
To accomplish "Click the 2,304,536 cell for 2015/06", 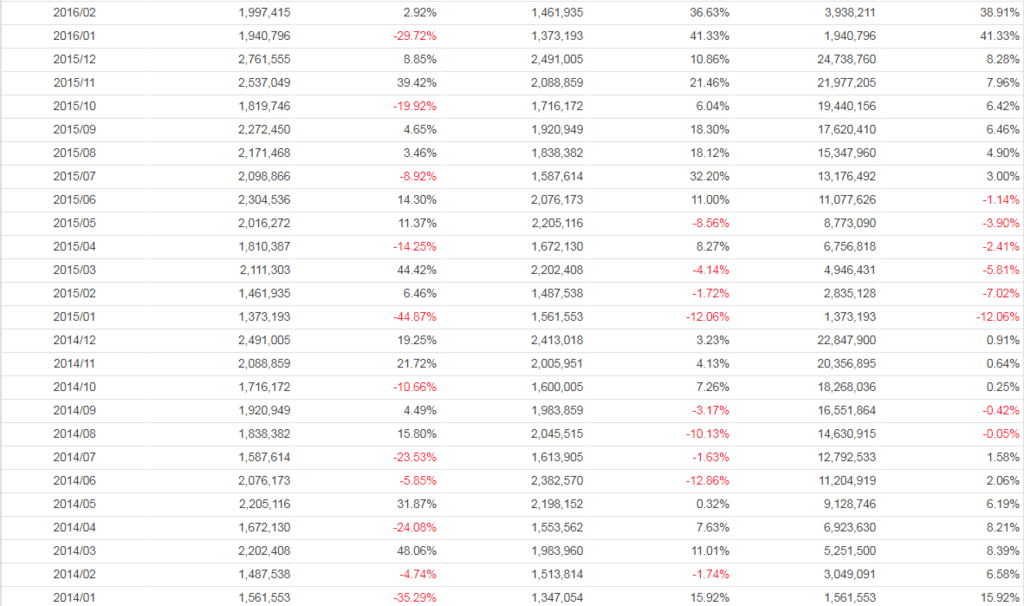I will [265, 200].
